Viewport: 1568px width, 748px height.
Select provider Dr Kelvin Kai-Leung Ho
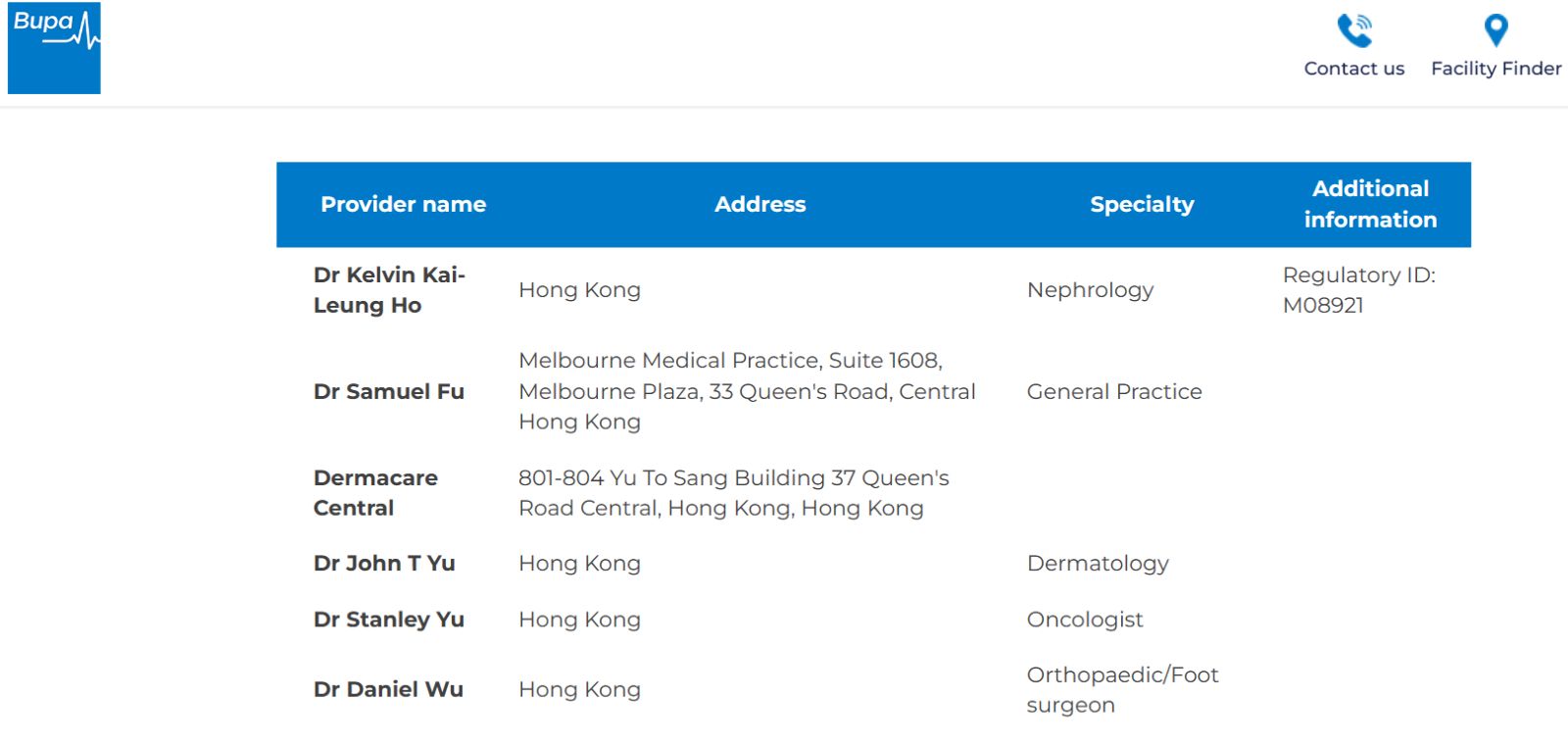[x=389, y=289]
